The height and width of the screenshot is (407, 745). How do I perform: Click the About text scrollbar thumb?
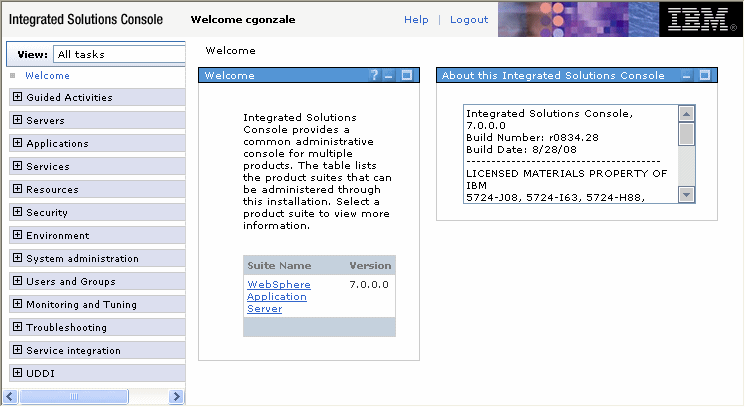[686, 134]
